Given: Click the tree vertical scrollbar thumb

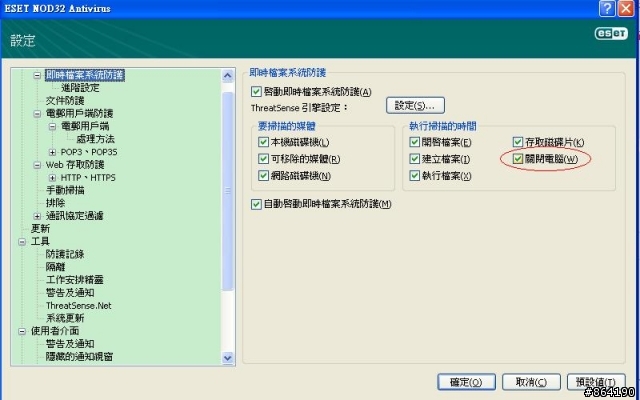Looking at the screenshot, I should coord(228,191).
